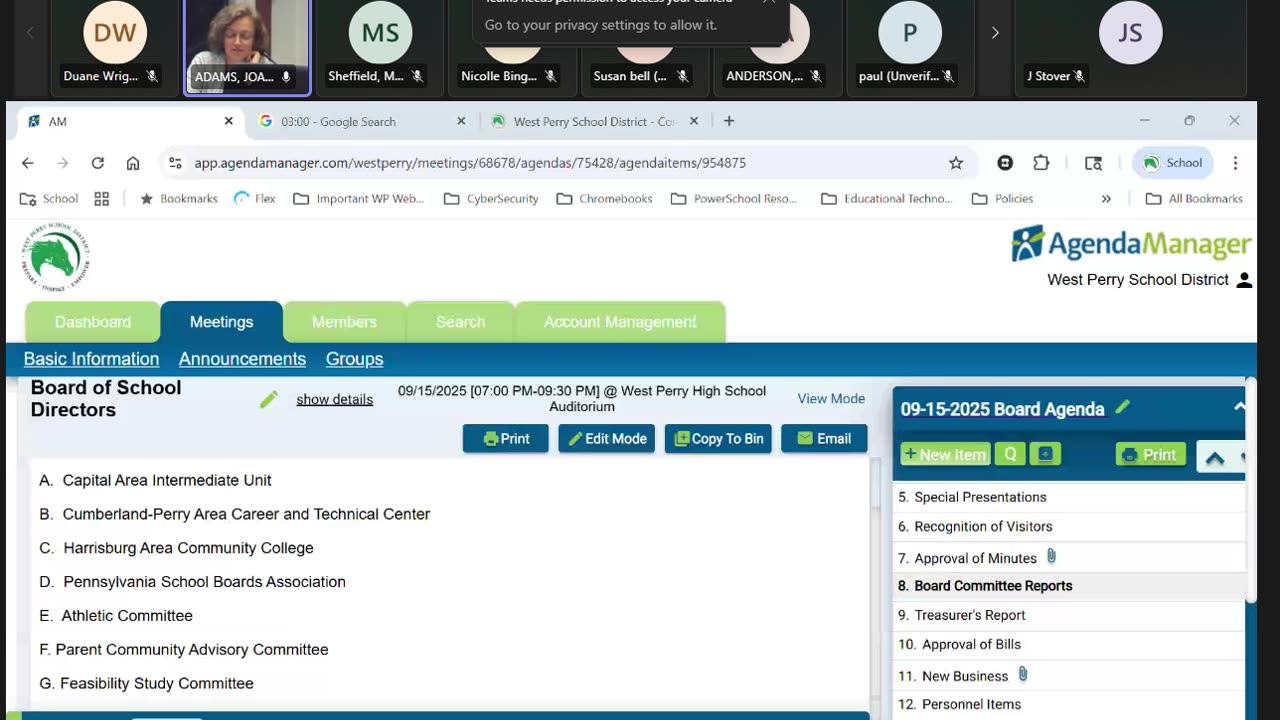Open the Chrome extensions puzzle icon
The image size is (1280, 720).
coord(1041,163)
